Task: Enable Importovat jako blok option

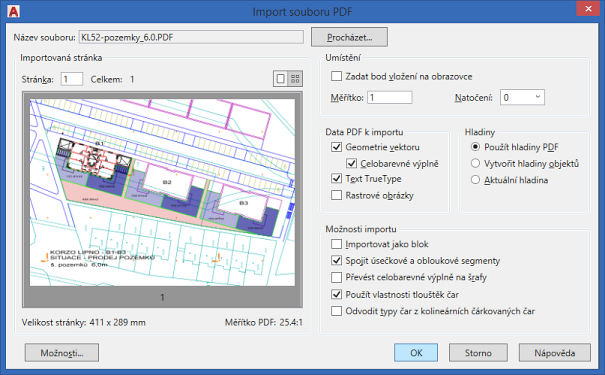Action: coord(336,244)
